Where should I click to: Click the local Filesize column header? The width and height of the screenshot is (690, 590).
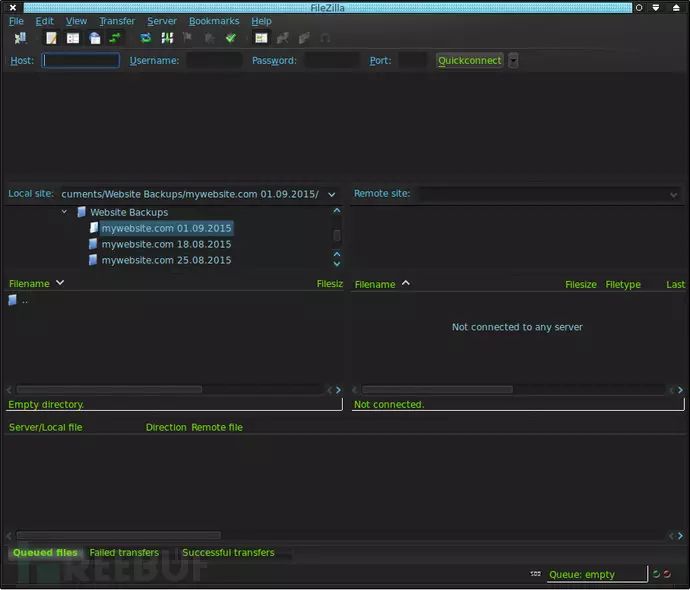330,284
